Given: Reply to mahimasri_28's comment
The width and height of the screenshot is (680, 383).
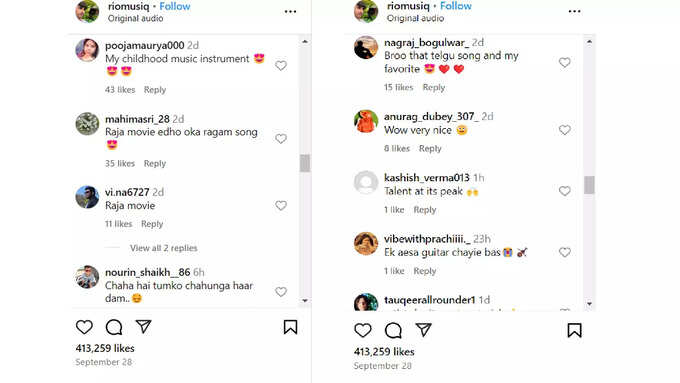Looking at the screenshot, I should tap(155, 164).
